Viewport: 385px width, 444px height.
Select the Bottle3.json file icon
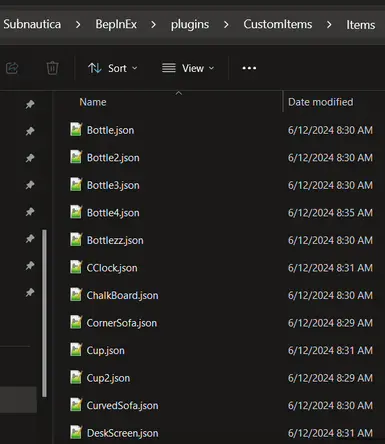(x=76, y=185)
